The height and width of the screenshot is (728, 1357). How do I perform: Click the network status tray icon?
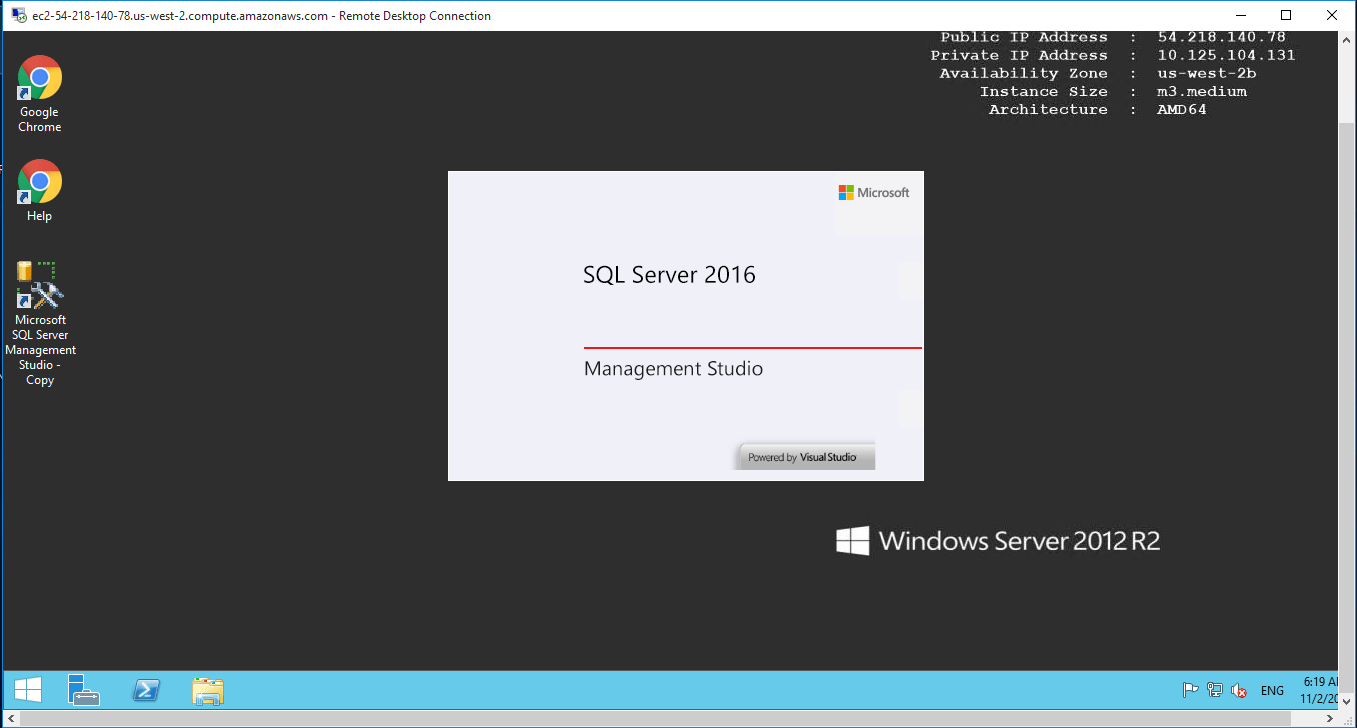(x=1215, y=690)
